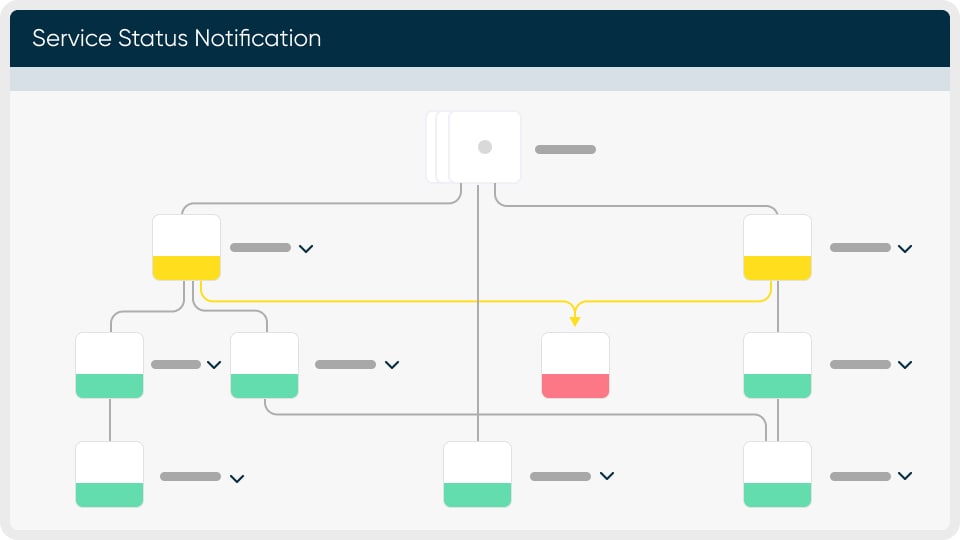Select the bottom-center green service node
Viewport: 960px width, 540px height.
pyautogui.click(x=477, y=475)
